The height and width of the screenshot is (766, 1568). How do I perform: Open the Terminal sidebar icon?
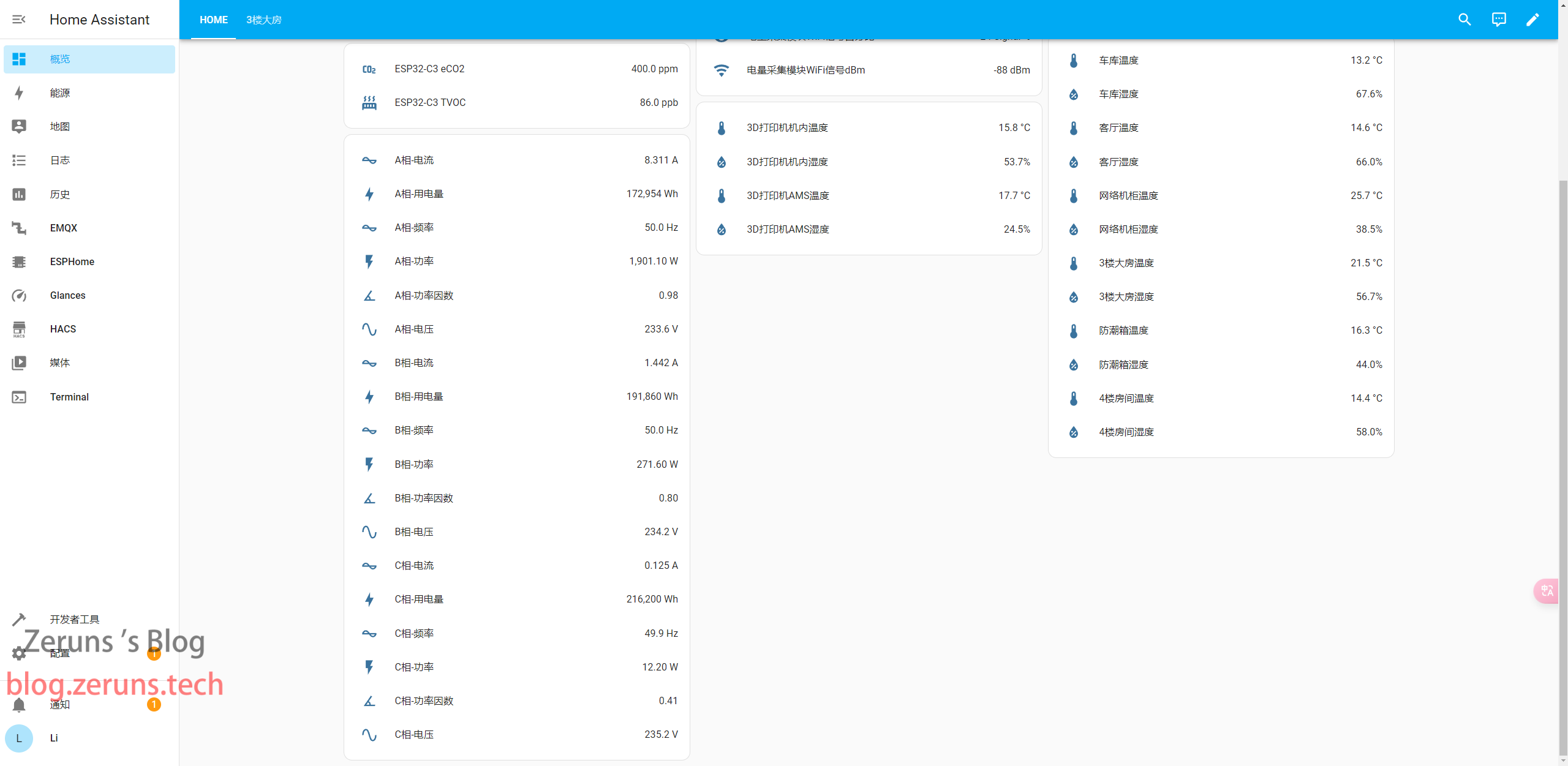click(19, 397)
